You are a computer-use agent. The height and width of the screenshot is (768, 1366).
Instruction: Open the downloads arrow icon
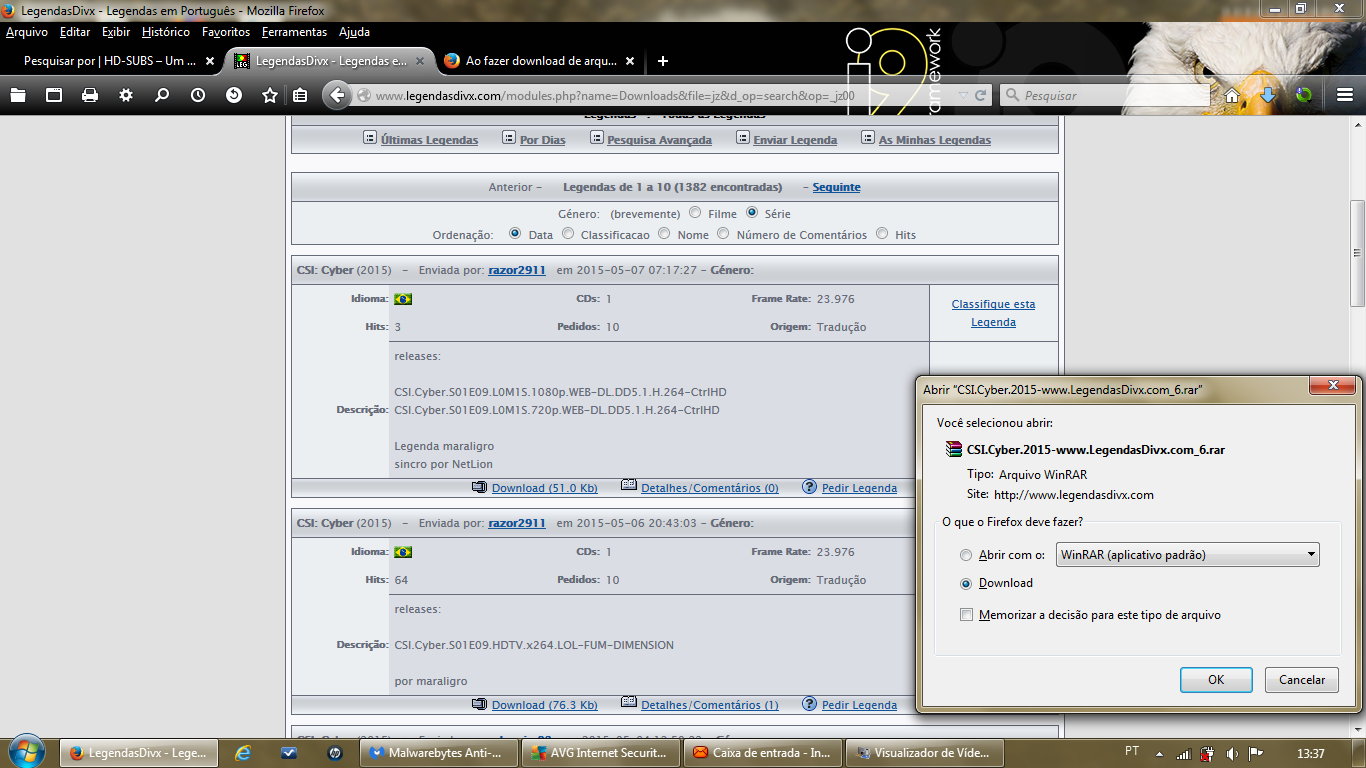coord(1267,95)
